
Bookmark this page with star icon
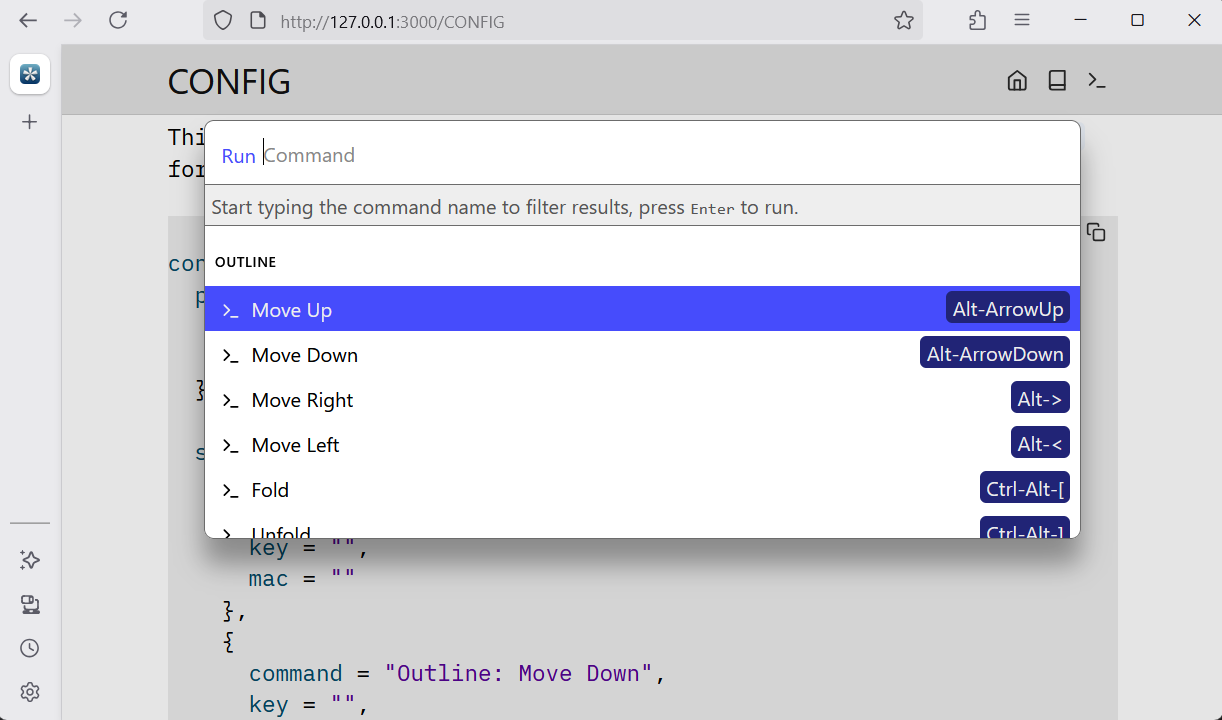point(904,20)
